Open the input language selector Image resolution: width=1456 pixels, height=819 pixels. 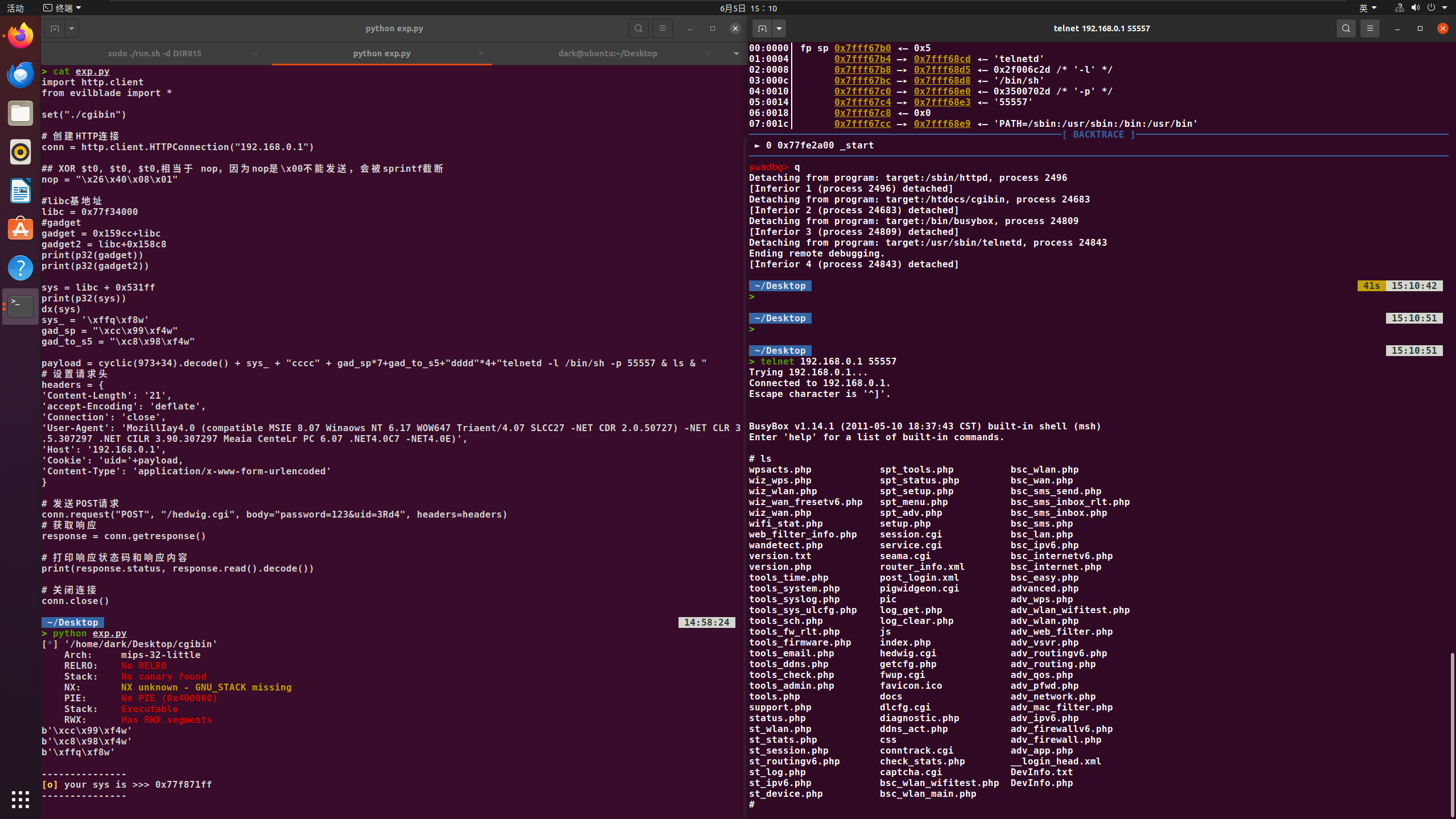pos(1368,8)
